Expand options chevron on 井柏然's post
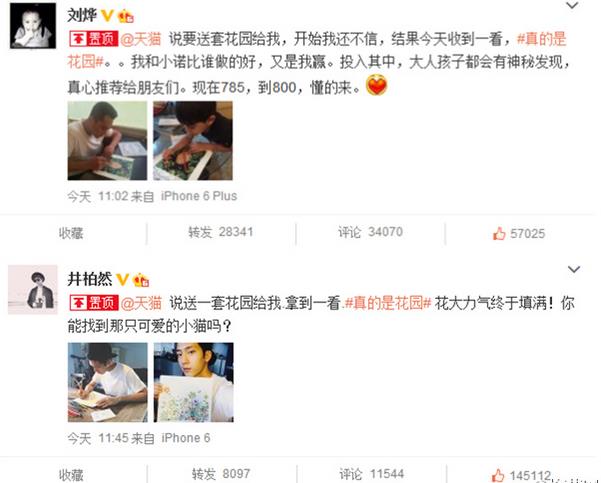Screen dimensions: 601x483 [573, 269]
